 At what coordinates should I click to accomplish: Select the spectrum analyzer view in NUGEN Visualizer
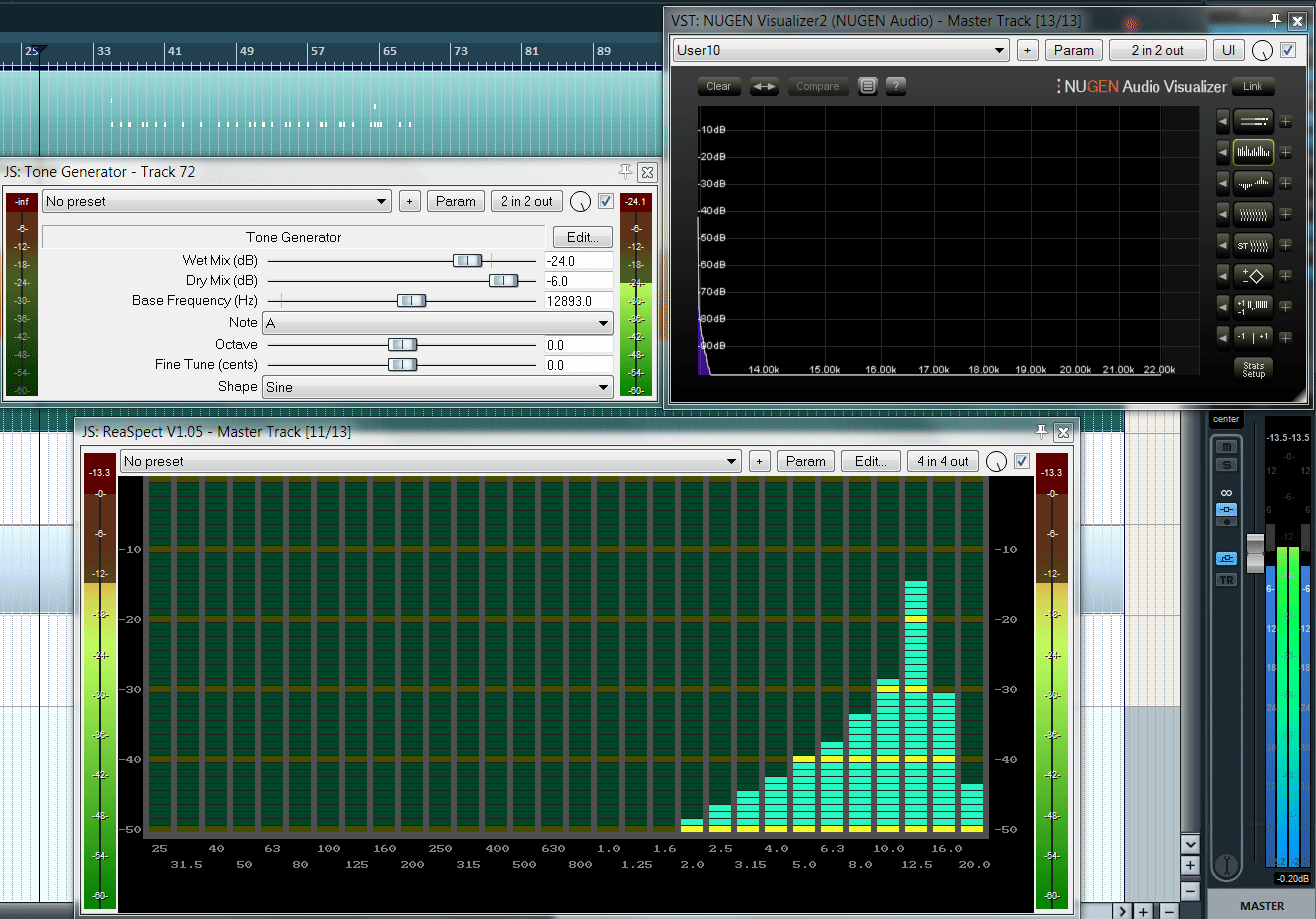click(x=1253, y=153)
